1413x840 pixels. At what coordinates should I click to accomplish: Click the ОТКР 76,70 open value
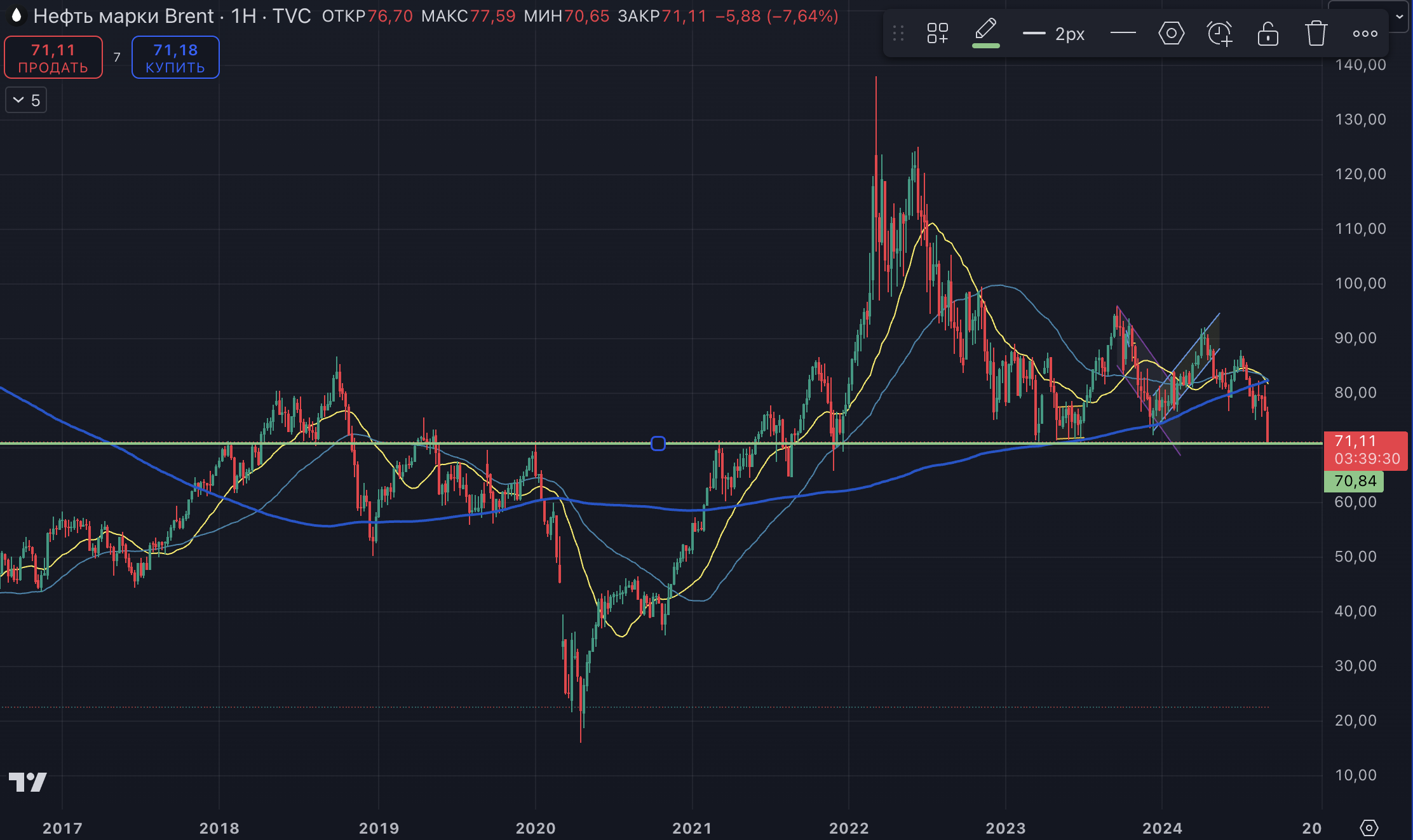coord(367,16)
